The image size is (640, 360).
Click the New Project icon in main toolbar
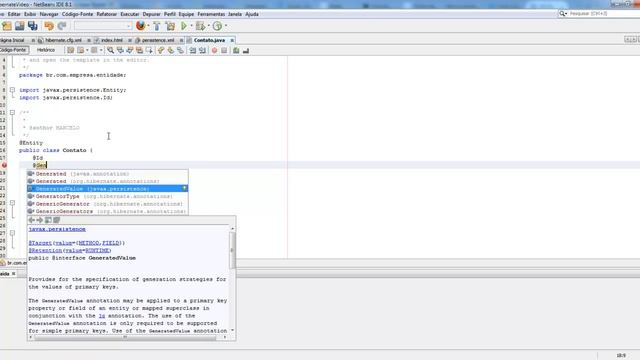tap(7, 26)
